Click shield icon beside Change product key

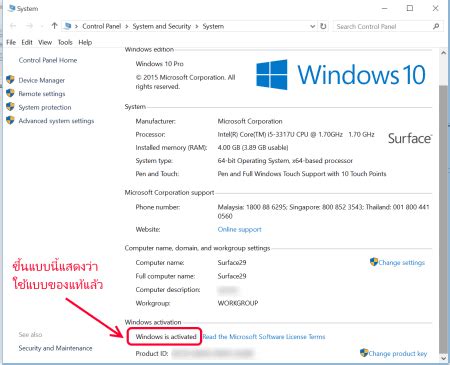364,353
